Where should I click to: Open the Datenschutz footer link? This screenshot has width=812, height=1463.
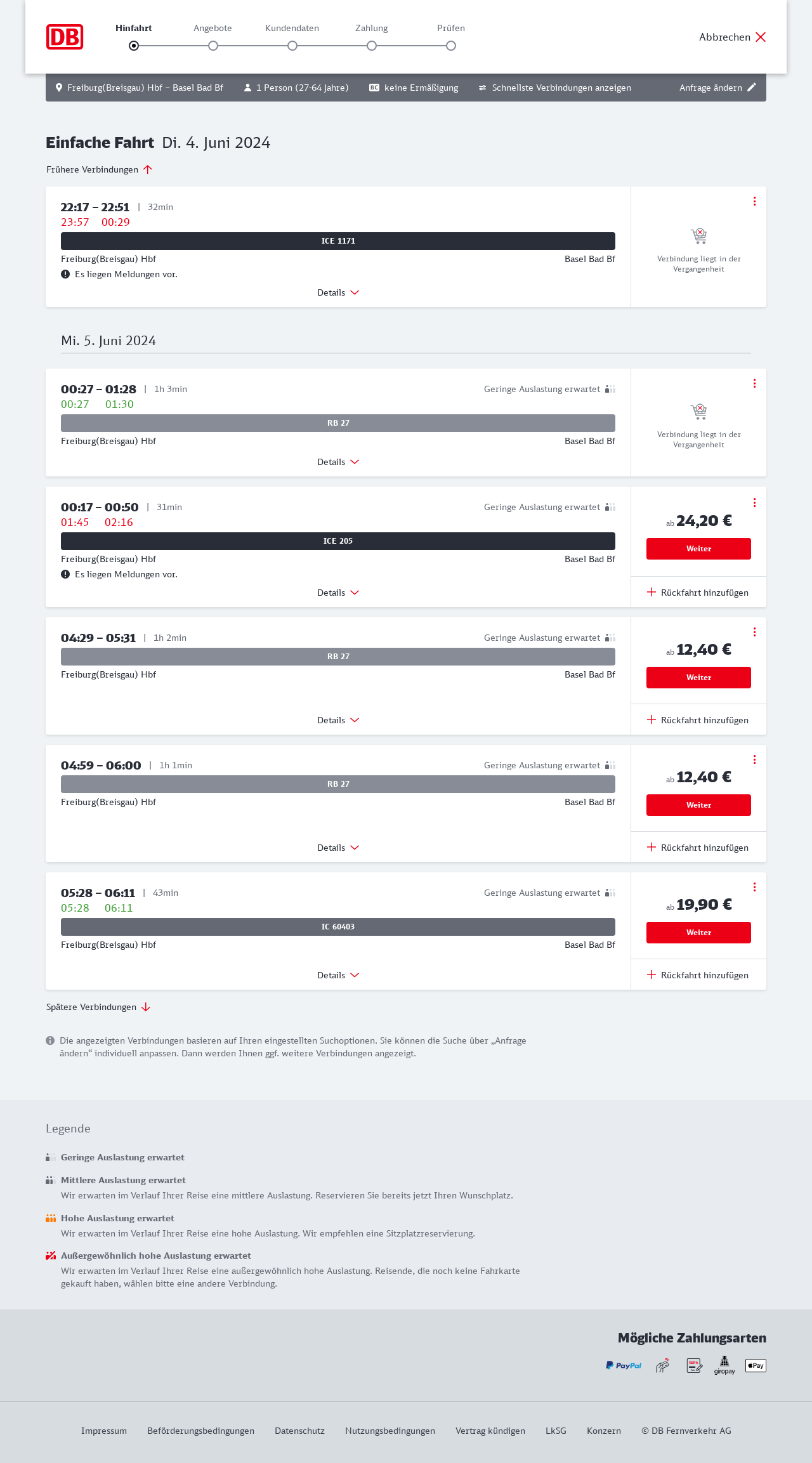(299, 1431)
